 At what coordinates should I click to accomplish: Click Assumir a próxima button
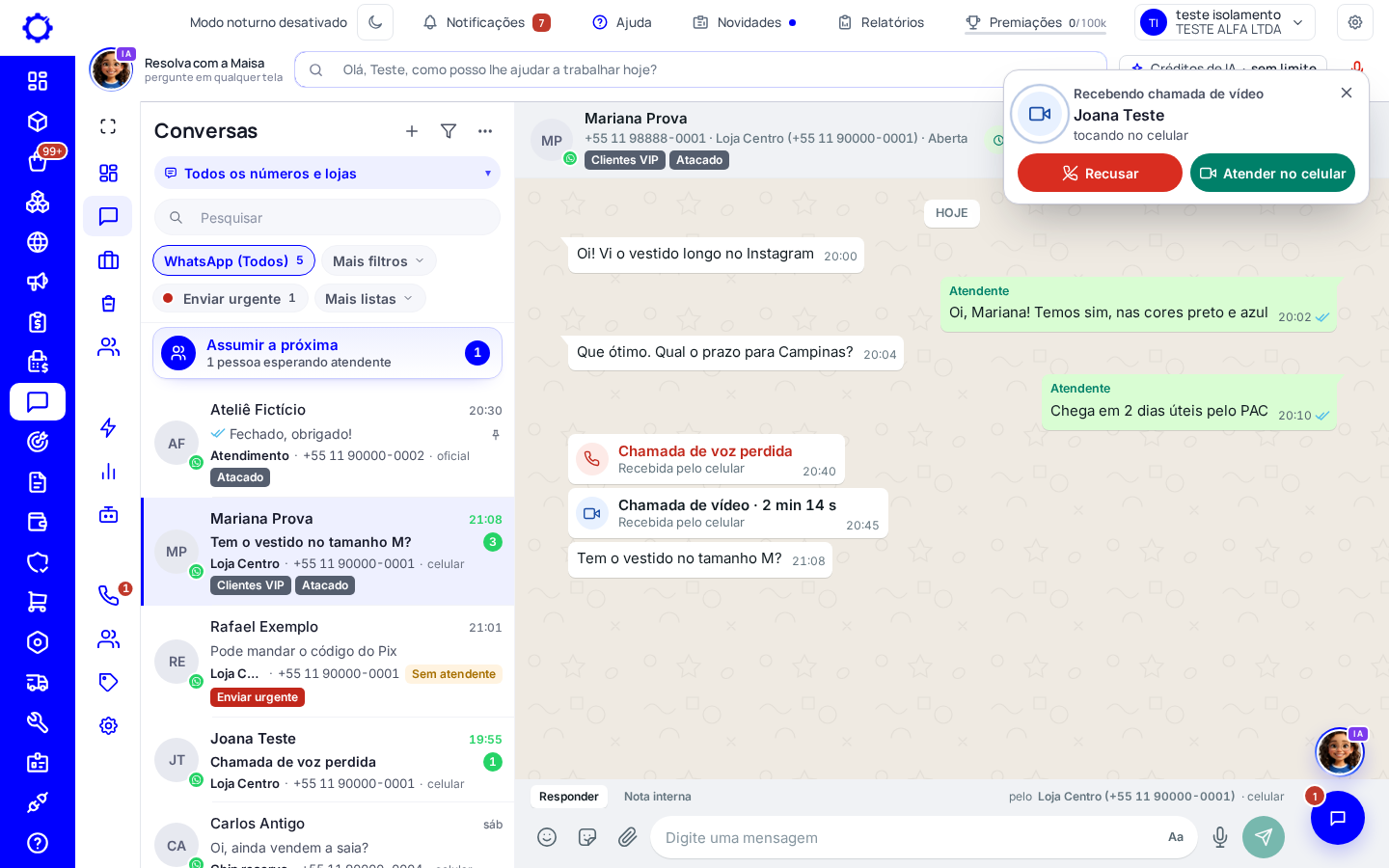coord(327,353)
